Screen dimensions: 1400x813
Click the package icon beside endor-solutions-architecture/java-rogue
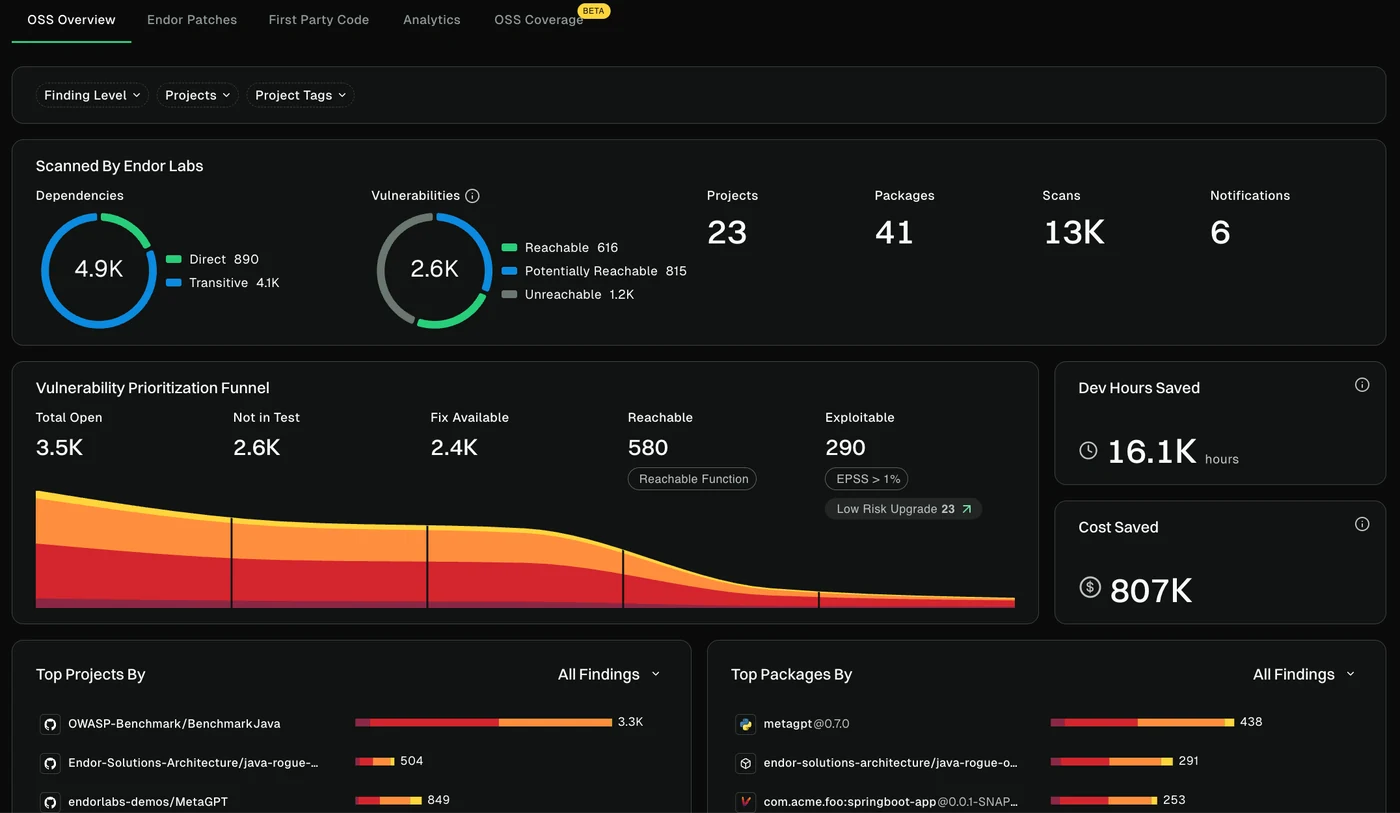click(745, 763)
